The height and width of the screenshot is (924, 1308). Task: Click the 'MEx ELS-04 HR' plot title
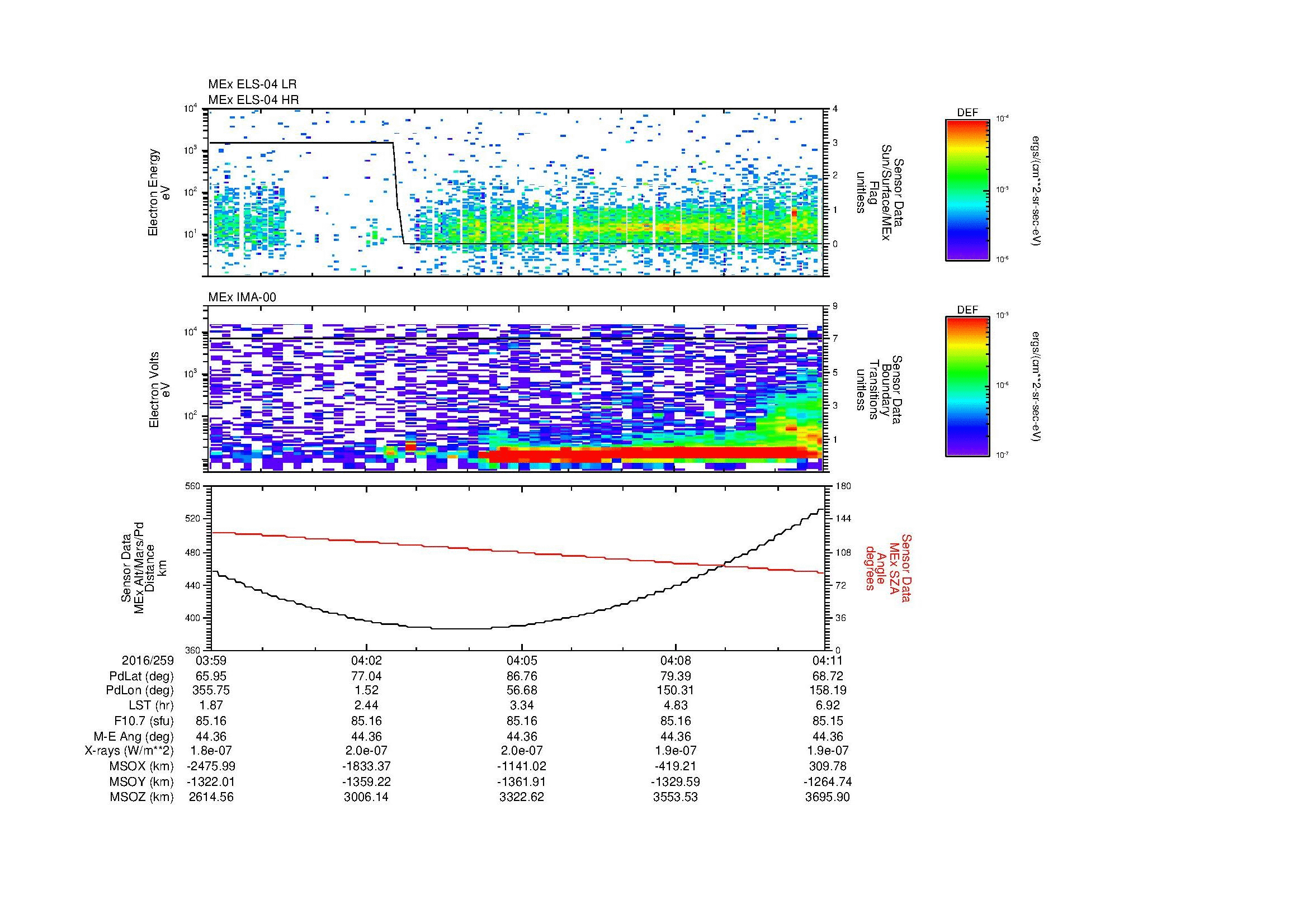(x=253, y=99)
